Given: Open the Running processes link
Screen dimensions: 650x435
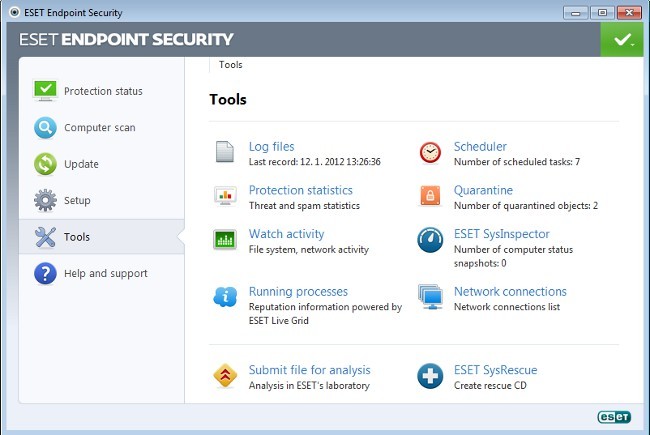Looking at the screenshot, I should (x=298, y=291).
